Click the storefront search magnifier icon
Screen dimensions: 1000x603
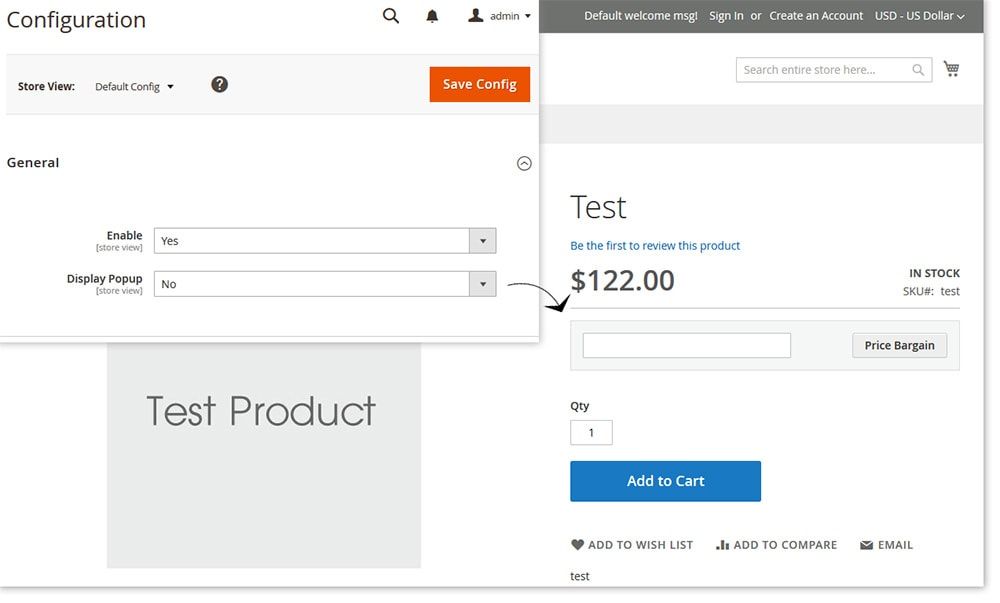pos(918,70)
